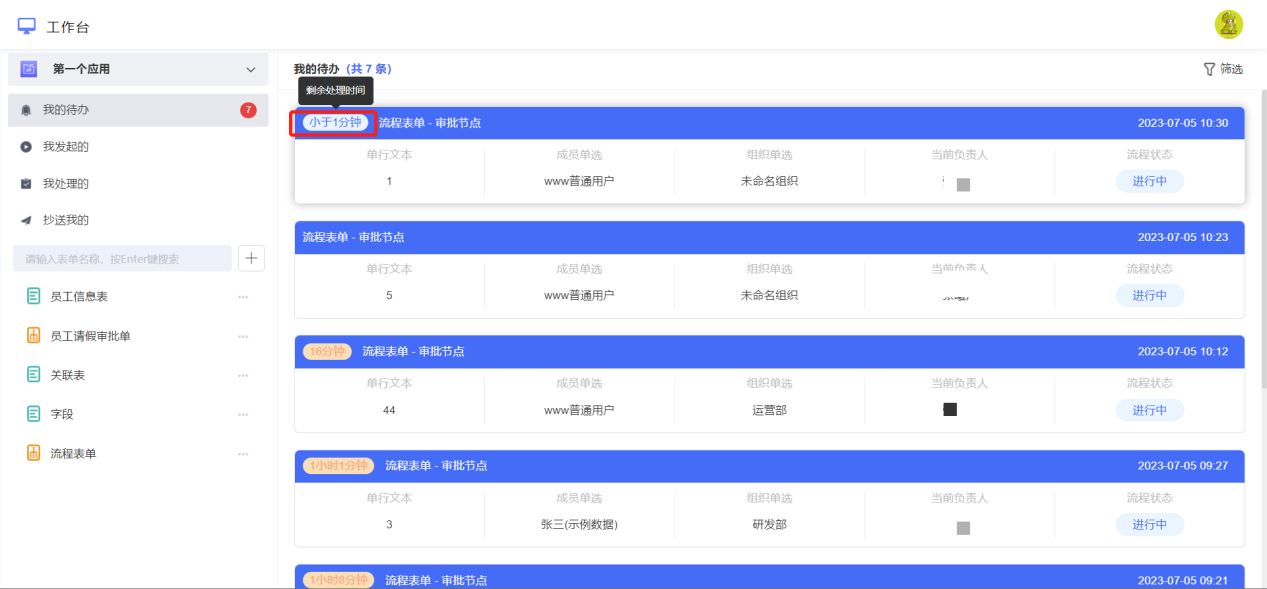Open more options for 字段
1267x589 pixels.
click(243, 414)
